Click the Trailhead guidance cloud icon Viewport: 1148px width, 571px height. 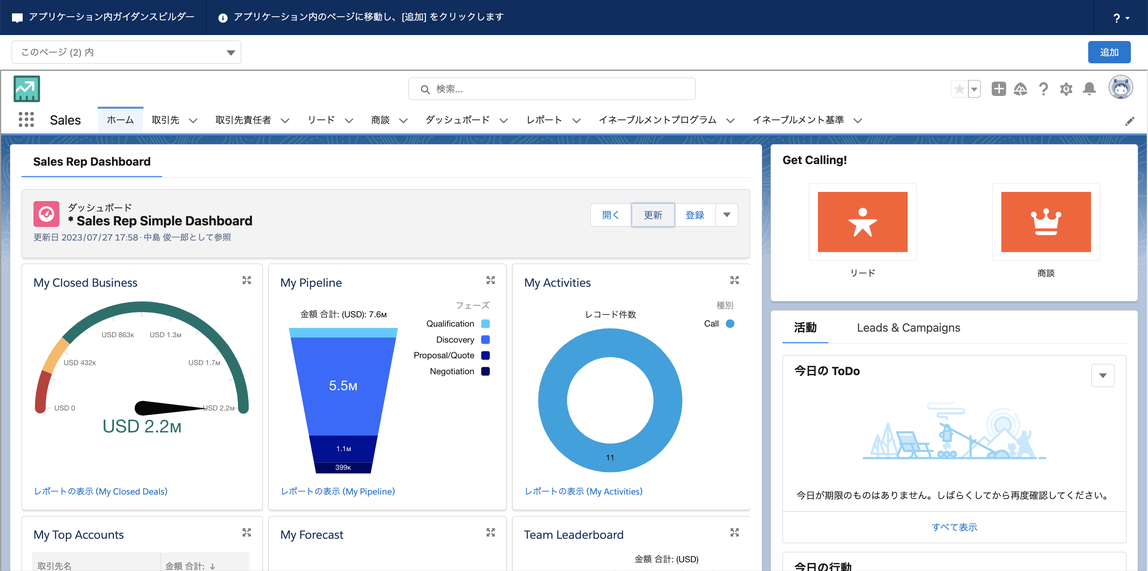point(1021,89)
